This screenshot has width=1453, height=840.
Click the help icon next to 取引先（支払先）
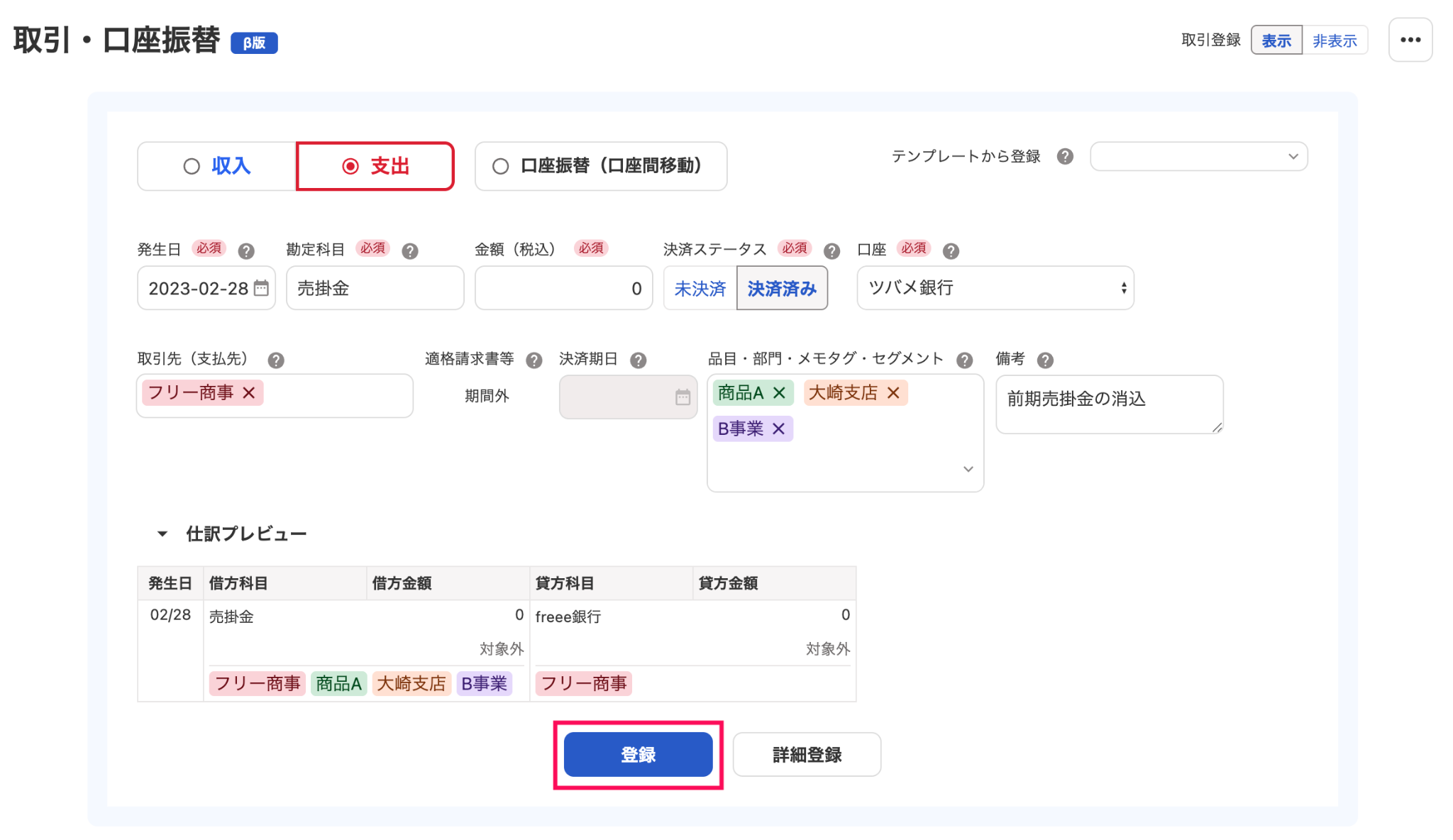tap(275, 360)
